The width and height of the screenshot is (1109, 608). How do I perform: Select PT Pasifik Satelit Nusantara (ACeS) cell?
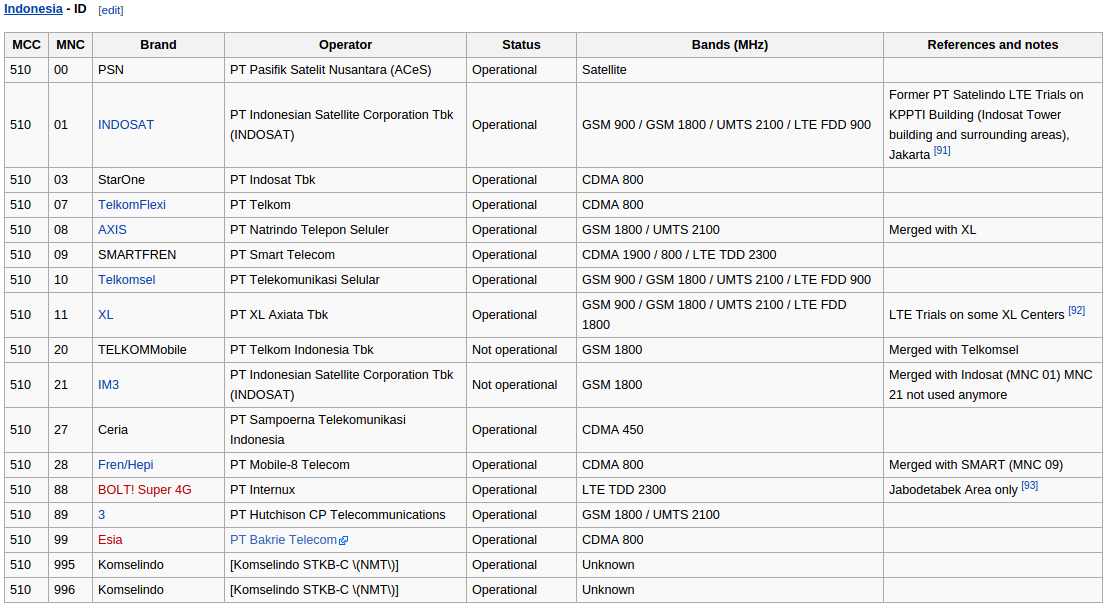(345, 70)
